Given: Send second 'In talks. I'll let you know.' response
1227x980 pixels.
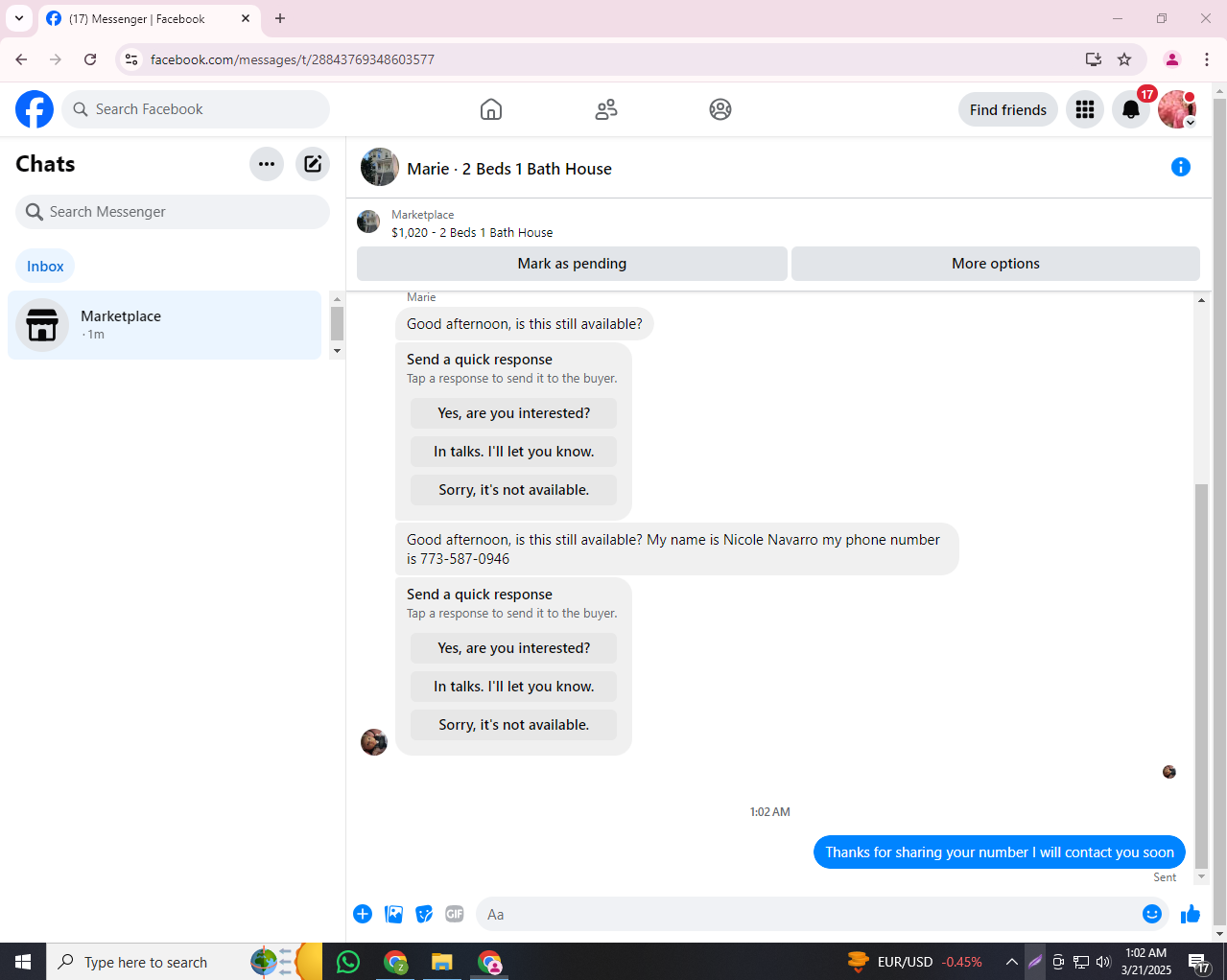Looking at the screenshot, I should click(514, 687).
